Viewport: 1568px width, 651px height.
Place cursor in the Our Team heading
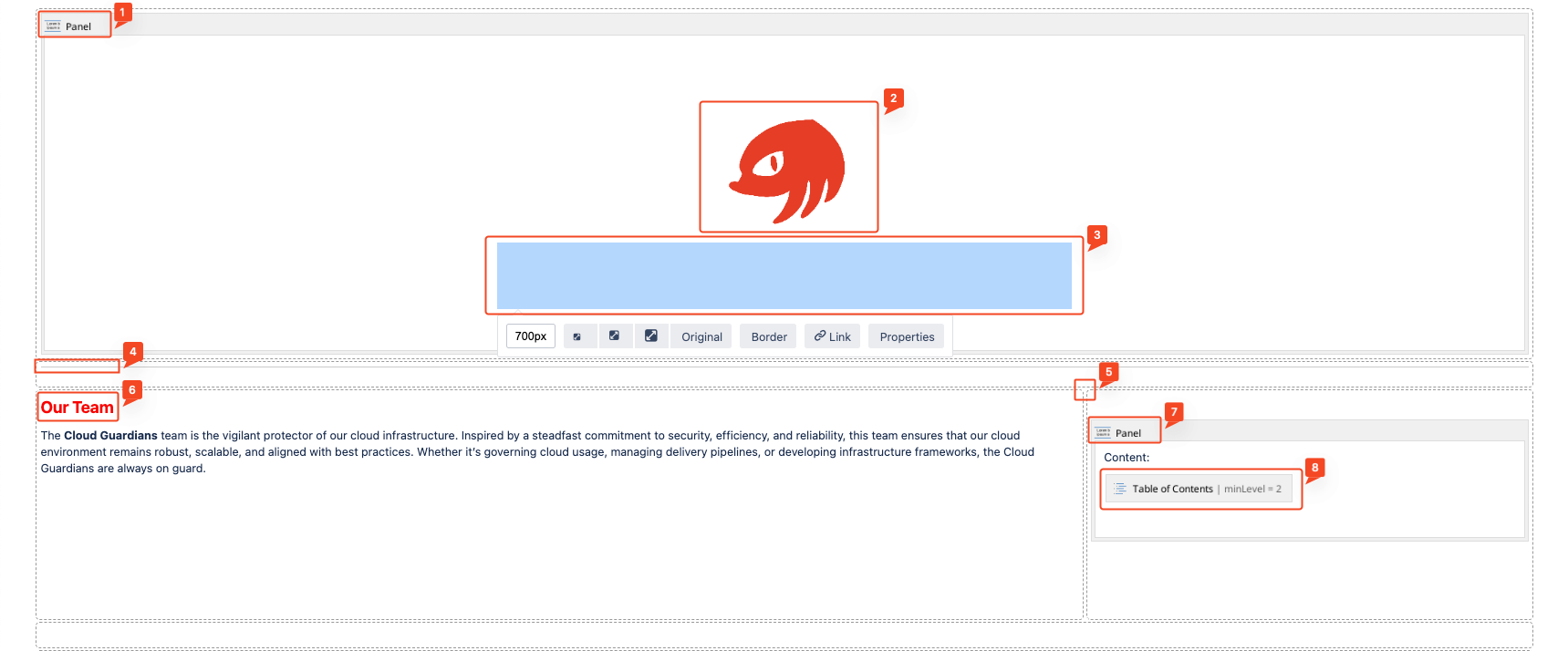coord(78,408)
